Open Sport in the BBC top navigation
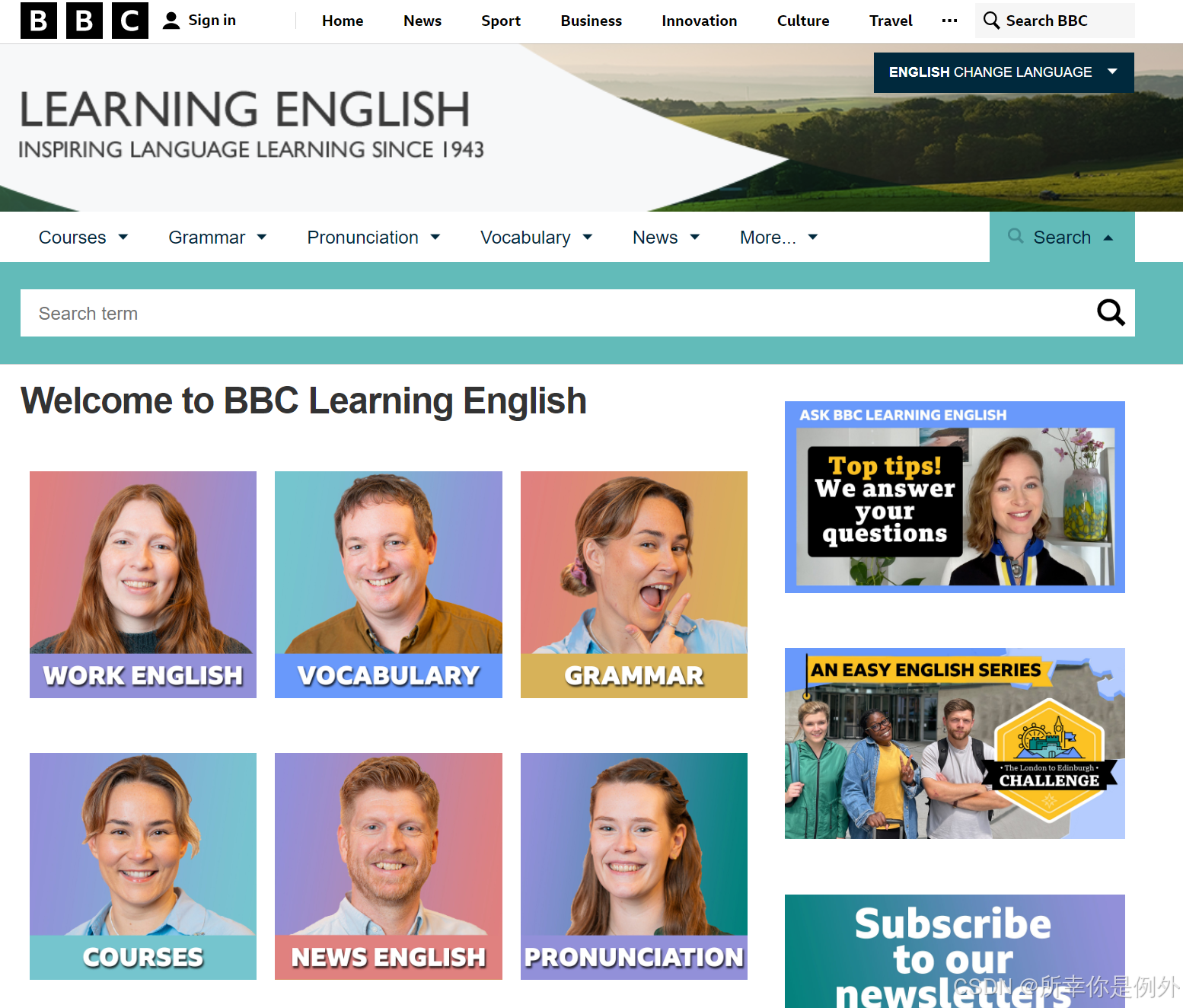This screenshot has width=1183, height=1008. point(501,21)
